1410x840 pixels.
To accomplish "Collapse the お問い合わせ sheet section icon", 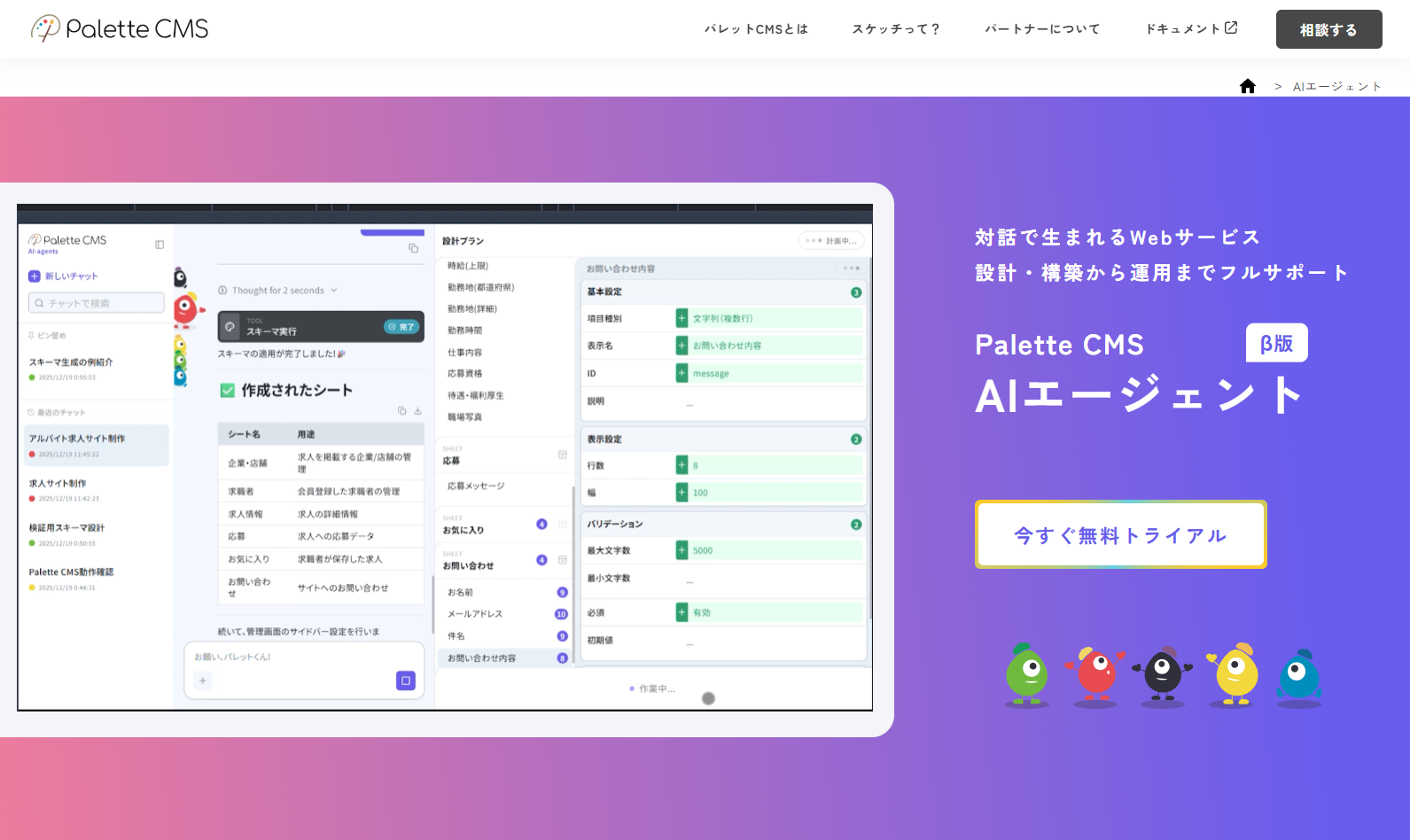I will point(562,560).
